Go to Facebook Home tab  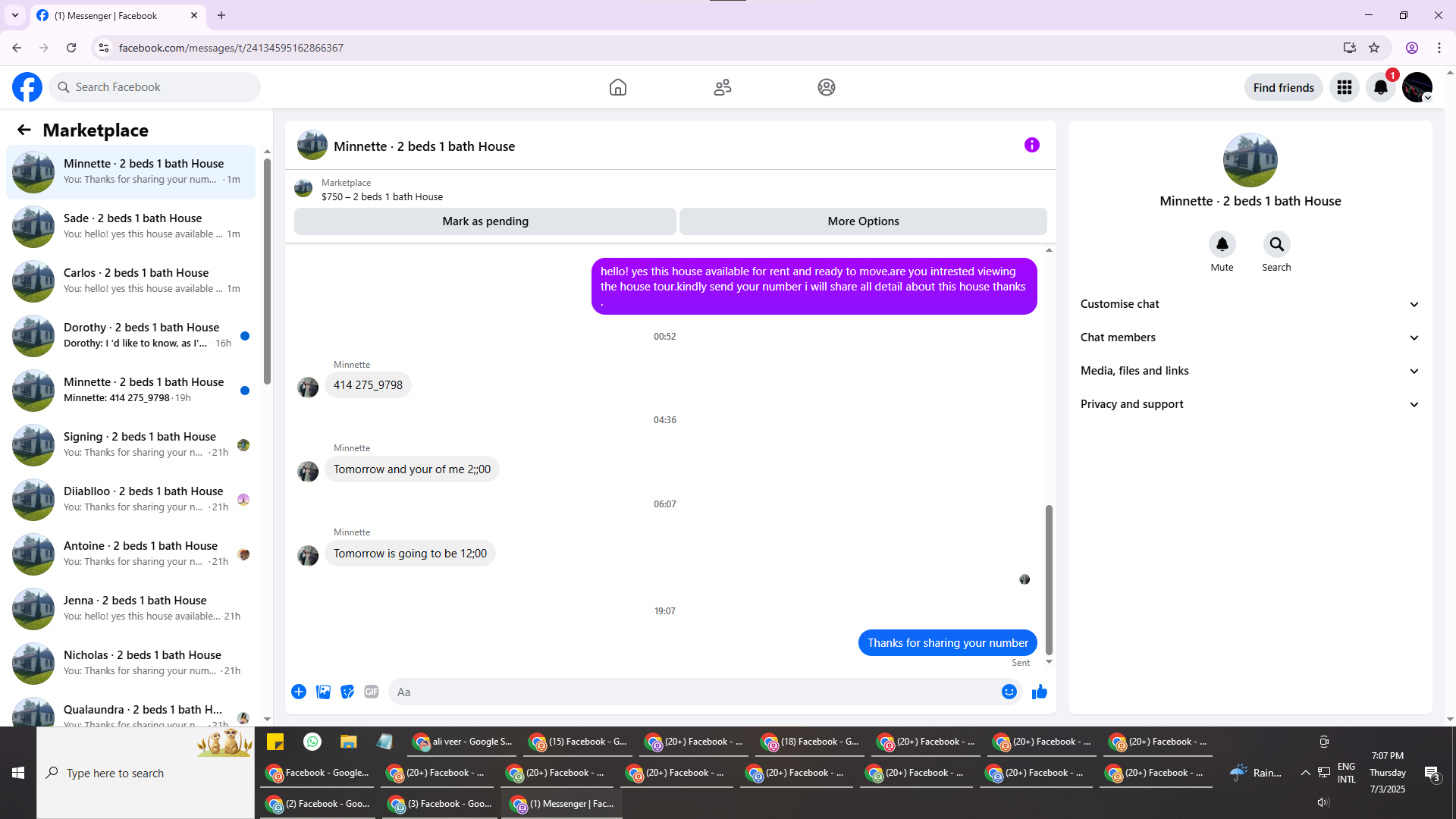coord(617,87)
